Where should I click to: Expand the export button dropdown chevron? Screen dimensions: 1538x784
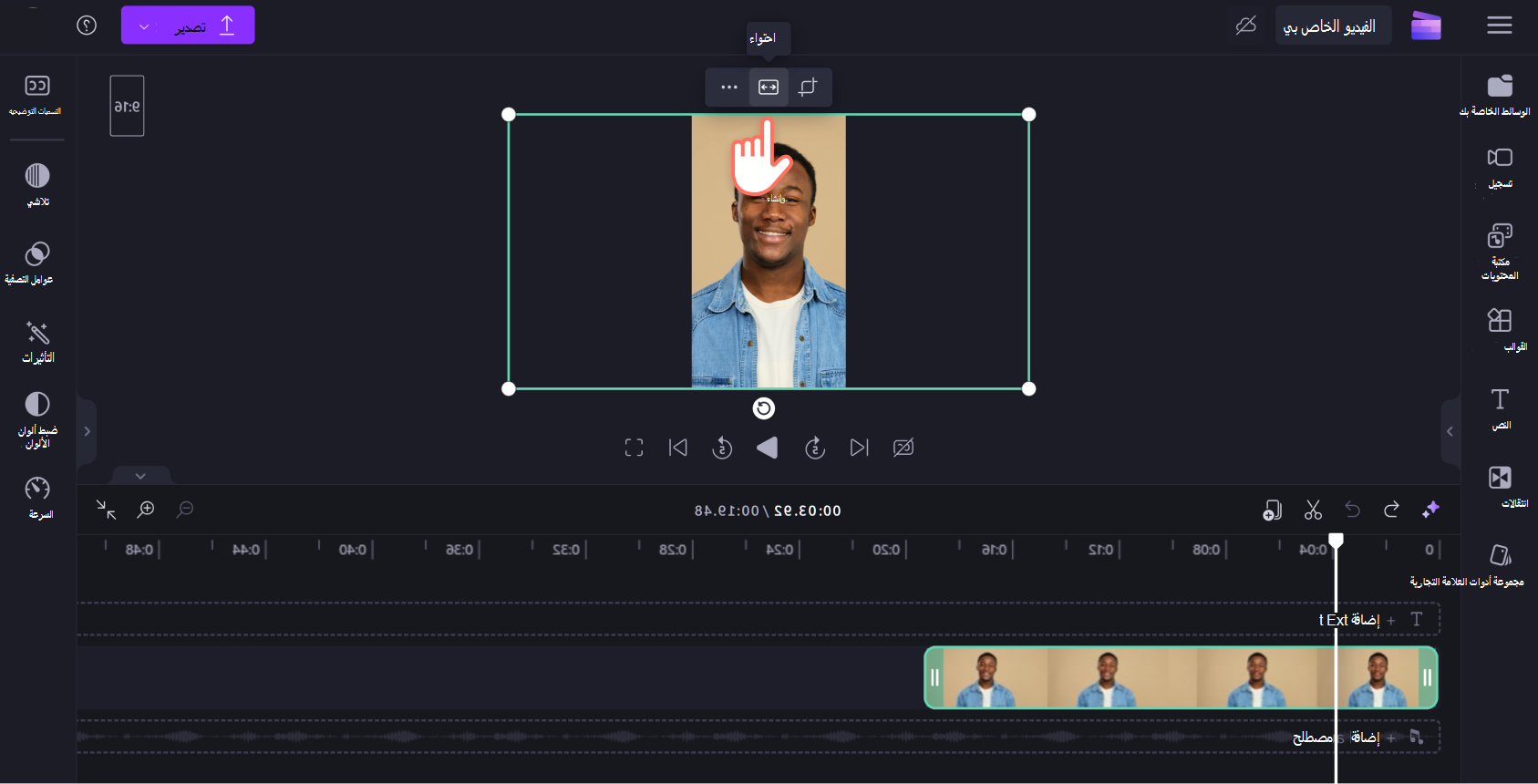click(144, 26)
